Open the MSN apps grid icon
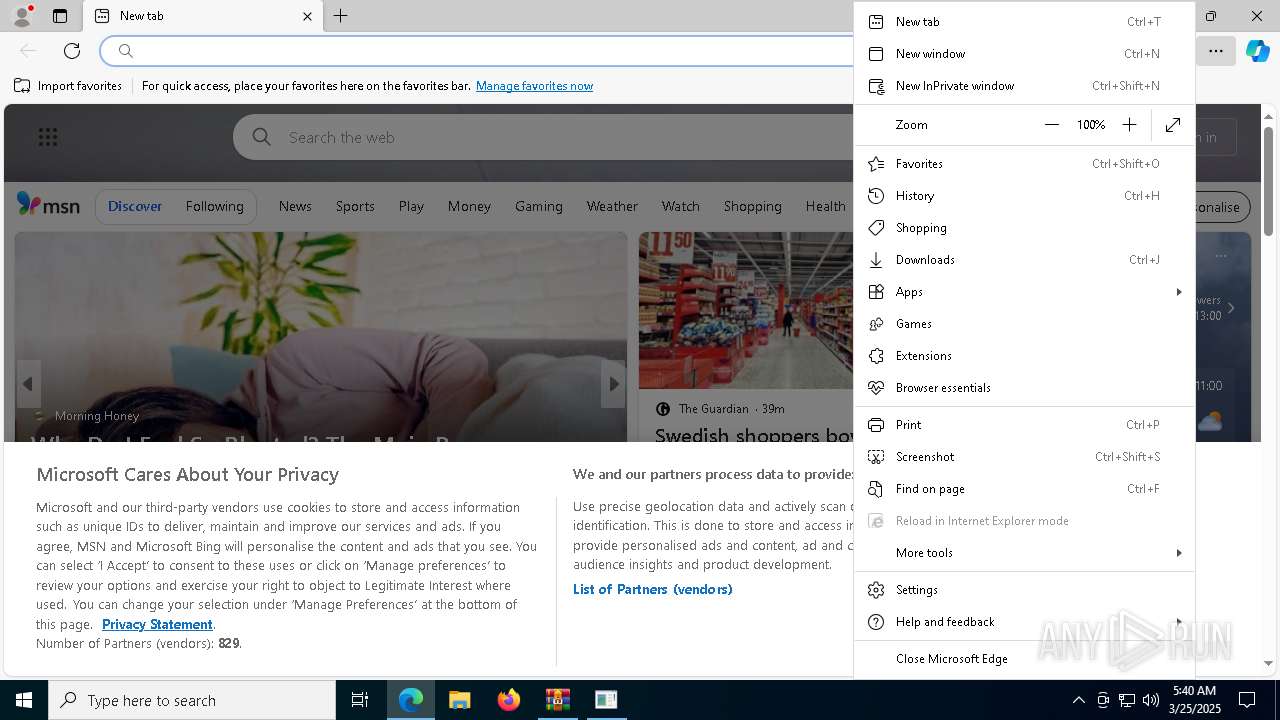The height and width of the screenshot is (720, 1280). pos(48,137)
